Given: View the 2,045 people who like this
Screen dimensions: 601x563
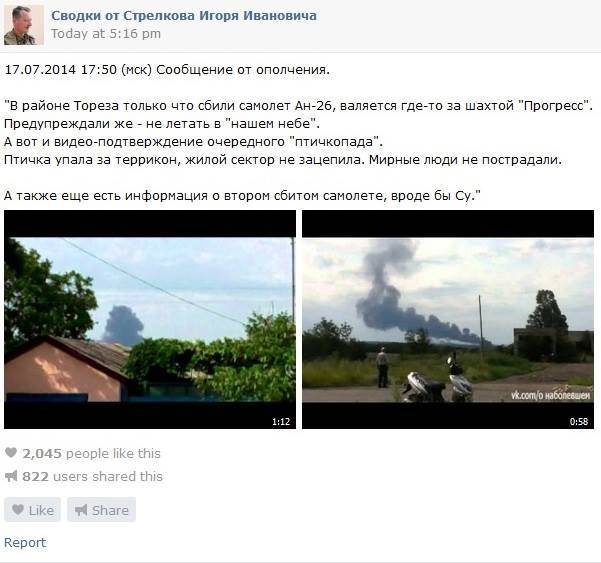Looking at the screenshot, I should [x=91, y=453].
